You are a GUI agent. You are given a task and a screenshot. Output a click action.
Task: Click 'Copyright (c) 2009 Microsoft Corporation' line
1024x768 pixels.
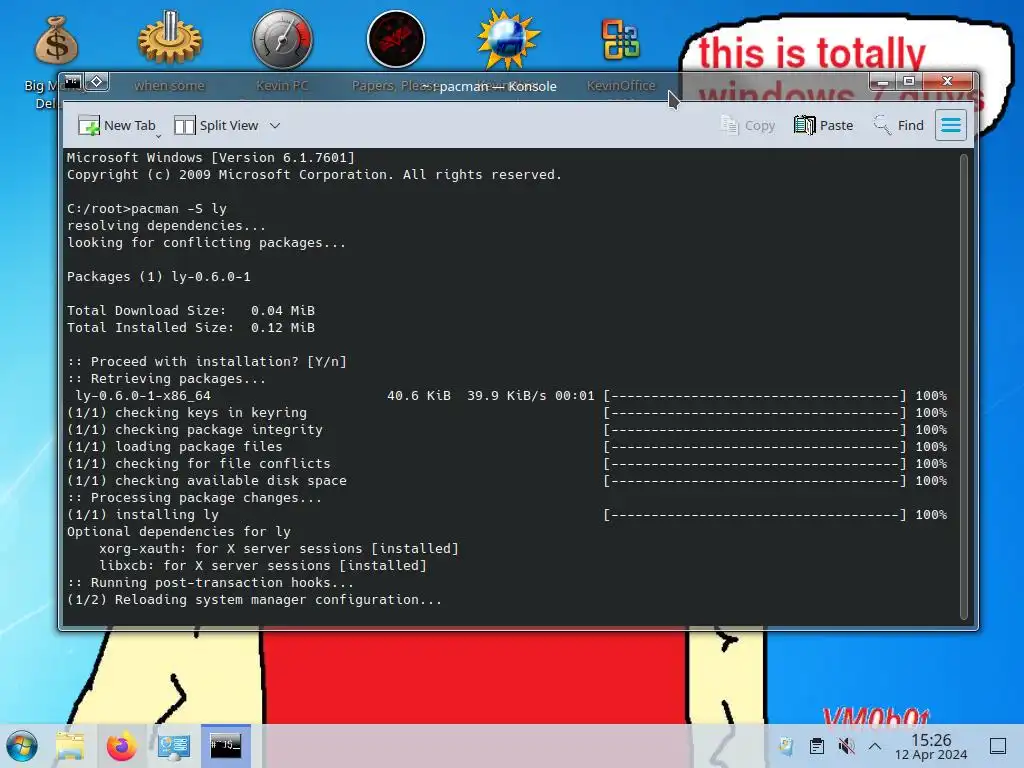pos(314,174)
